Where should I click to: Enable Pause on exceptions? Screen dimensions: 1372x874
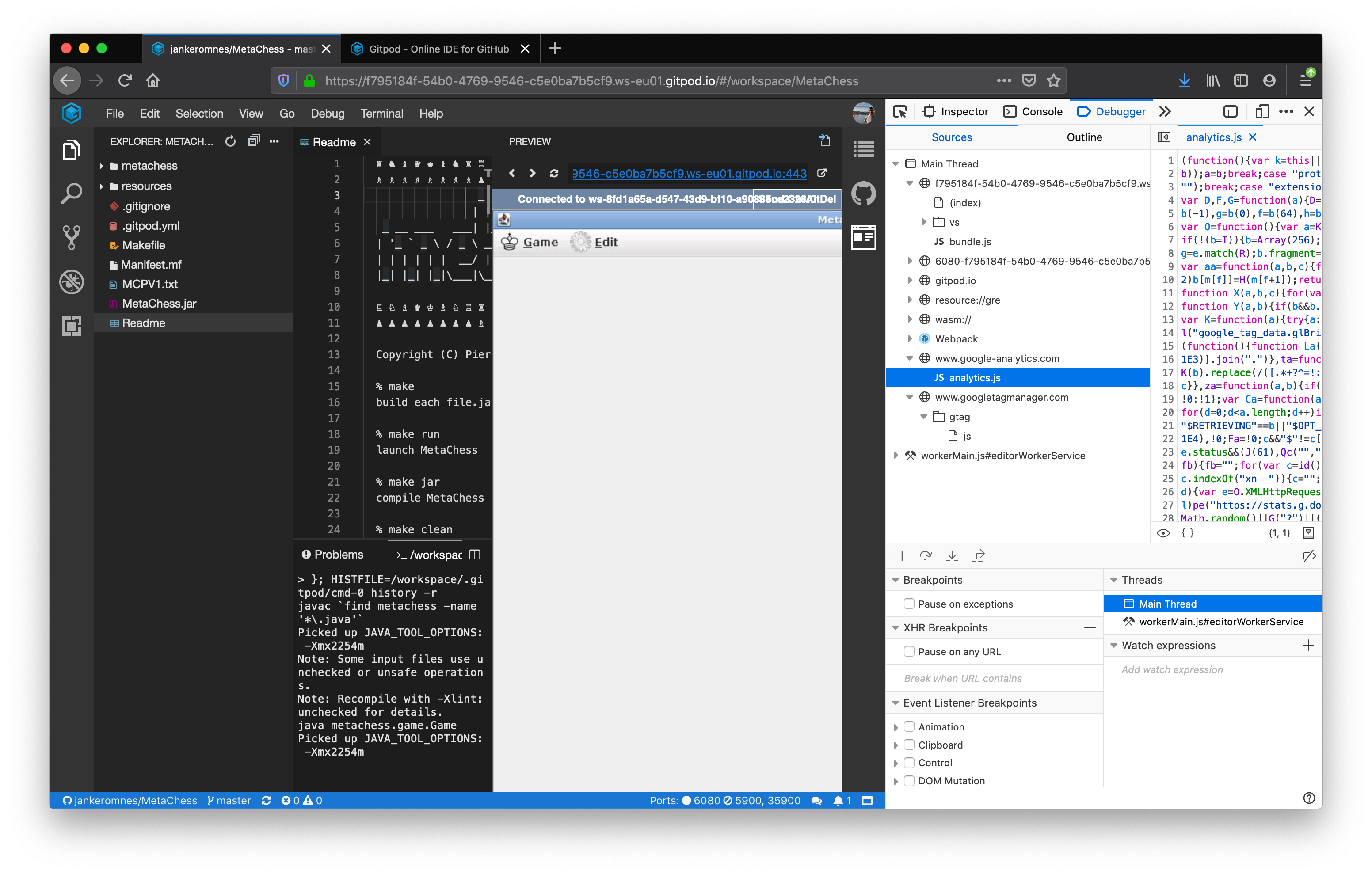pos(909,604)
